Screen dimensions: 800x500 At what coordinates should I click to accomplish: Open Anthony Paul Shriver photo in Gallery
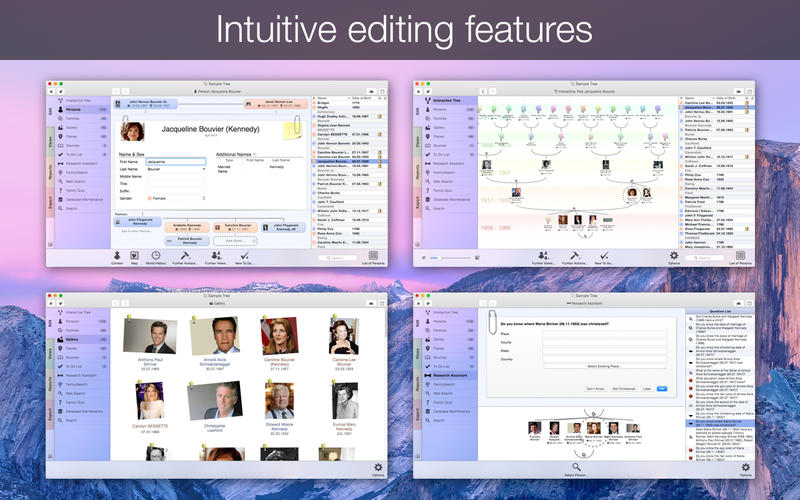click(x=150, y=336)
